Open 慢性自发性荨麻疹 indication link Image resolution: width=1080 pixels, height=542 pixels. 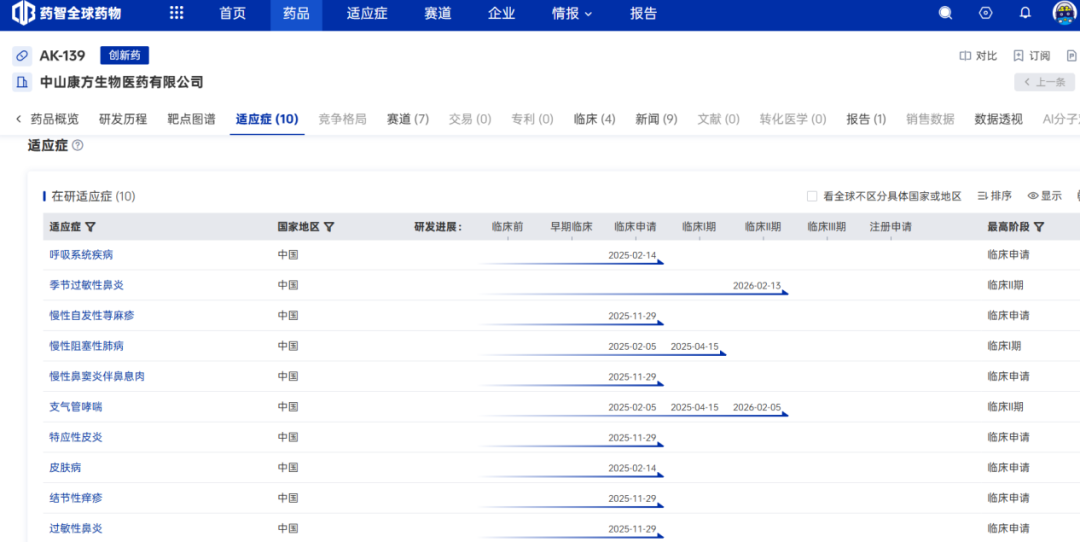click(x=92, y=315)
